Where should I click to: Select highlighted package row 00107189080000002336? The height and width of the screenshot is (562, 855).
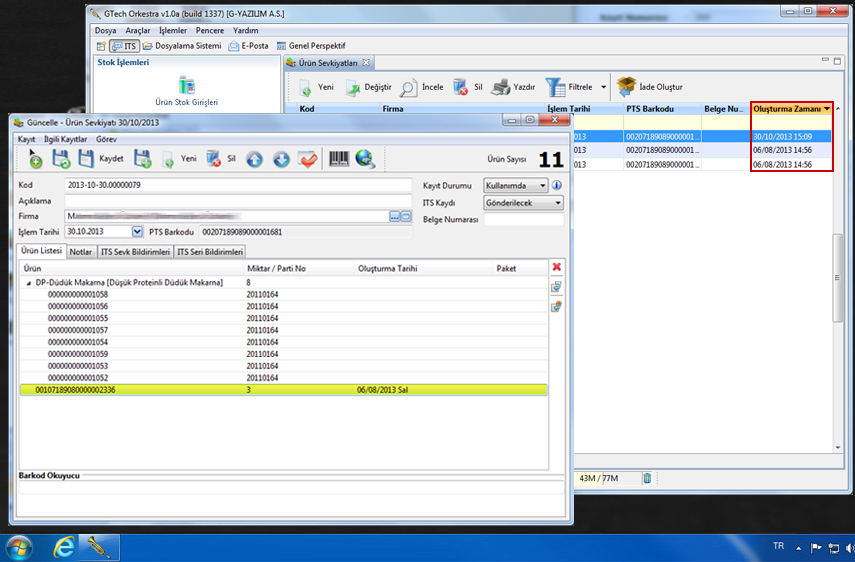pos(284,390)
